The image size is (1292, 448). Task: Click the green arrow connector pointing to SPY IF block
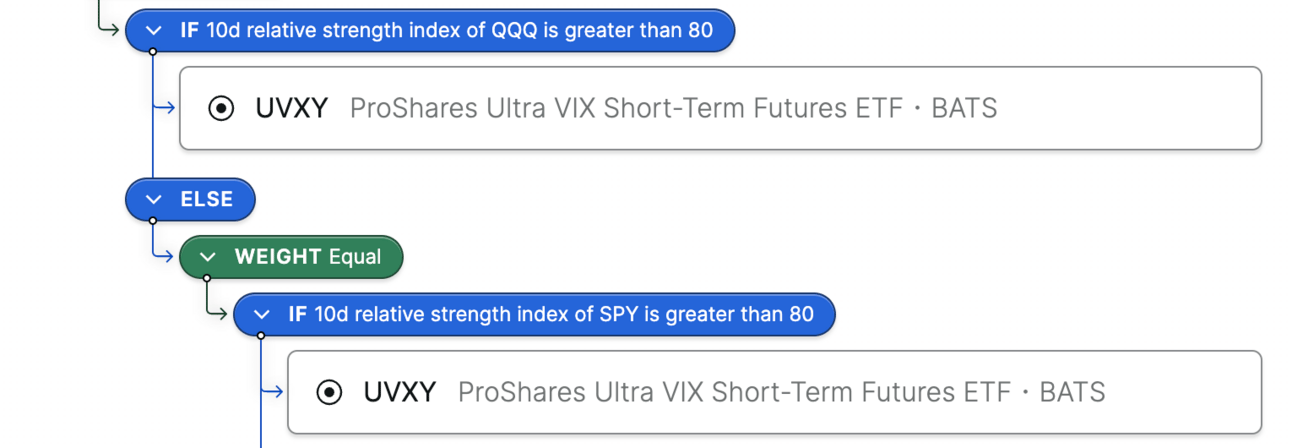217,313
